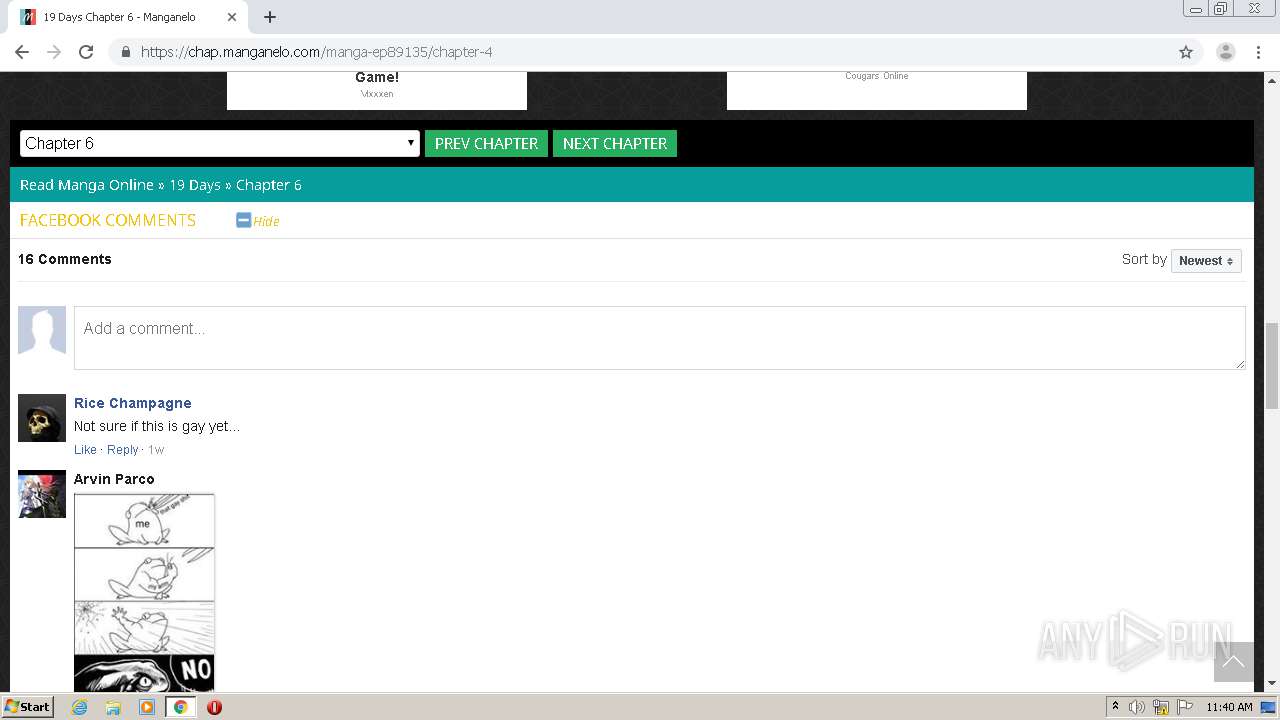The width and height of the screenshot is (1280, 720).
Task: Switch to Chrome in the taskbar
Action: point(180,707)
